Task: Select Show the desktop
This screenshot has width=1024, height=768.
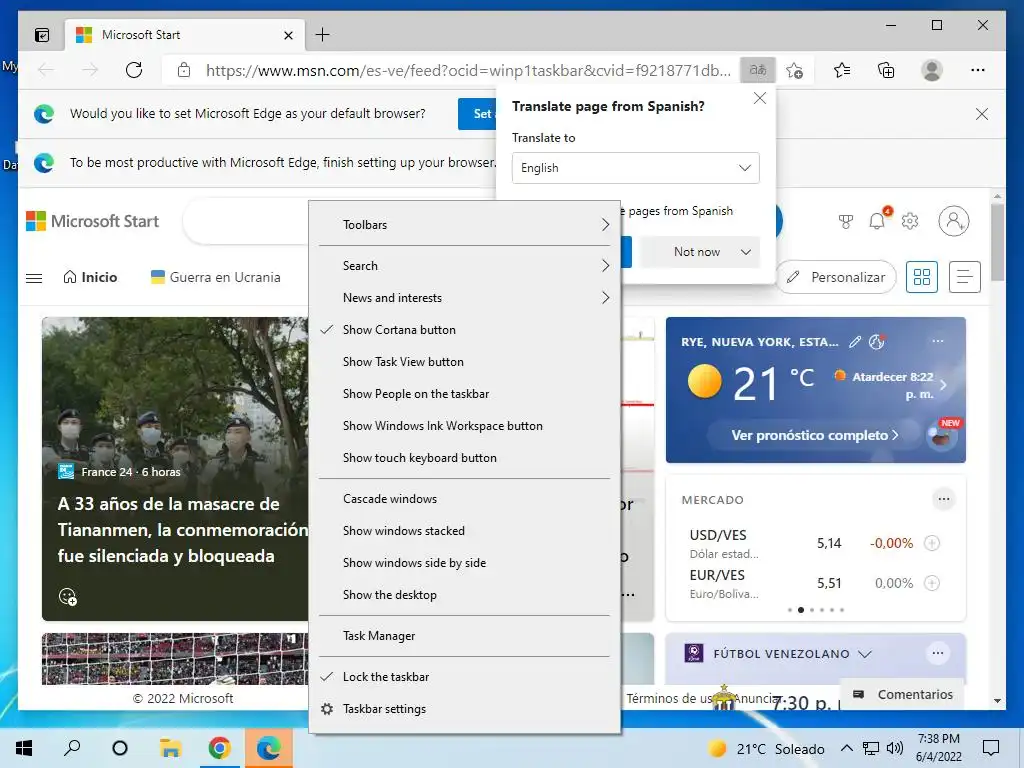Action: point(464,595)
